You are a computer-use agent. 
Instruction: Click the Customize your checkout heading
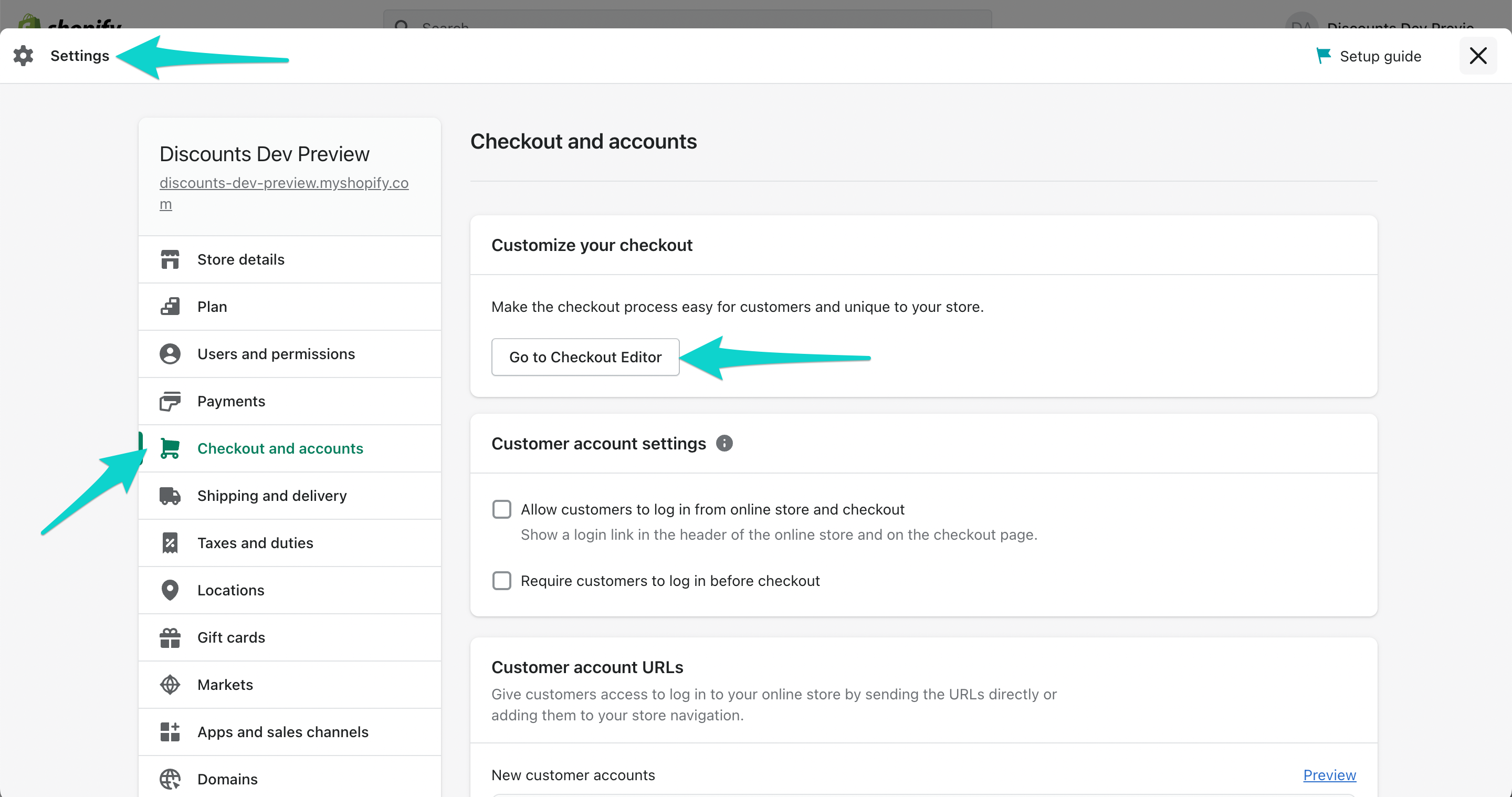(592, 245)
